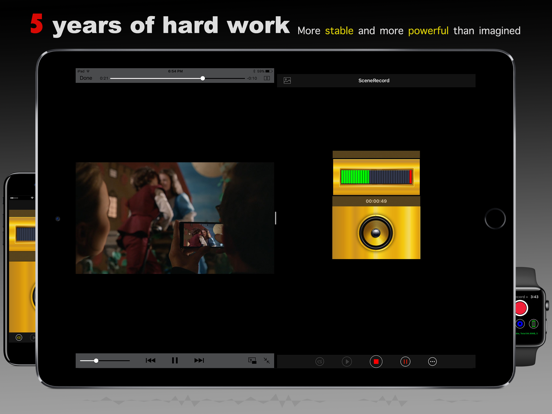Click the 00:00:49 recording timer
This screenshot has width=552, height=414.
pos(376,201)
